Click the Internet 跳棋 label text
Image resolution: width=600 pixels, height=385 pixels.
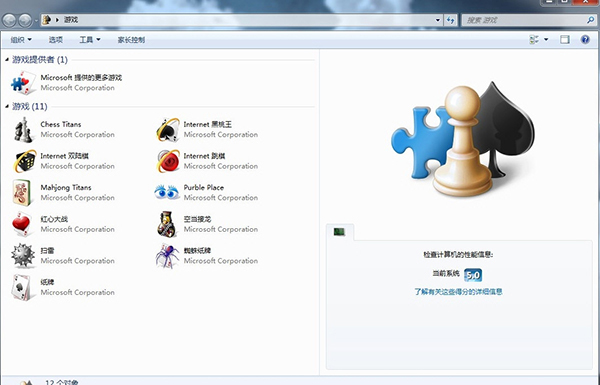(204, 156)
